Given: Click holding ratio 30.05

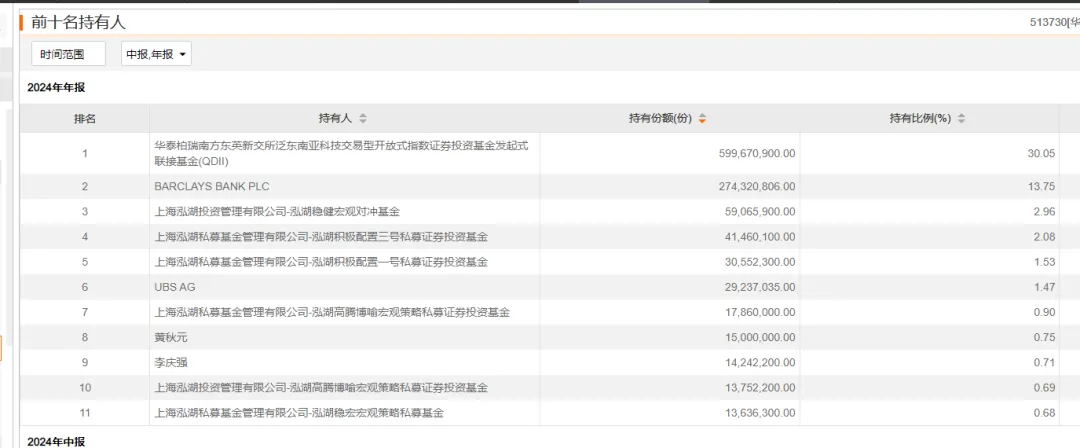Looking at the screenshot, I should (x=1041, y=153).
